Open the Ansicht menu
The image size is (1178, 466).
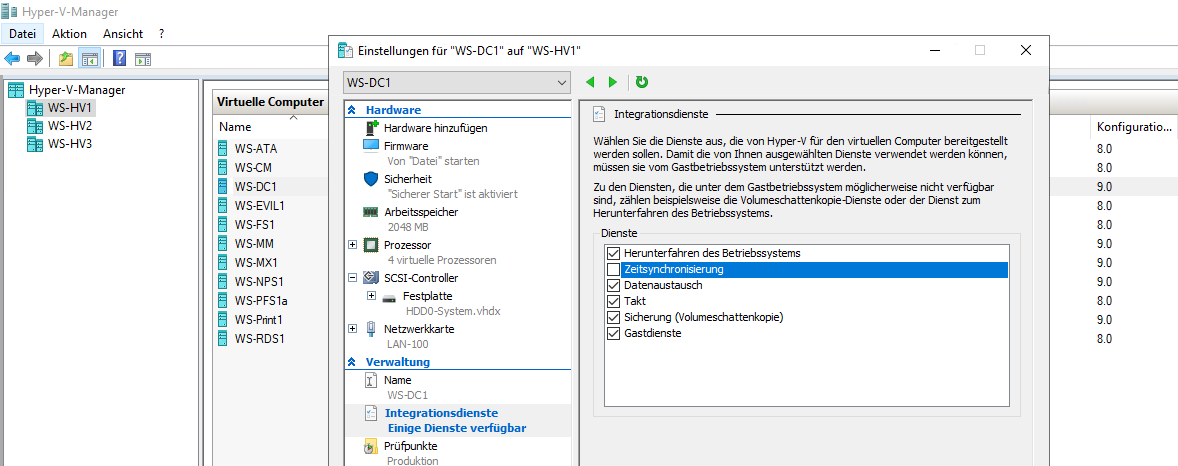point(123,34)
